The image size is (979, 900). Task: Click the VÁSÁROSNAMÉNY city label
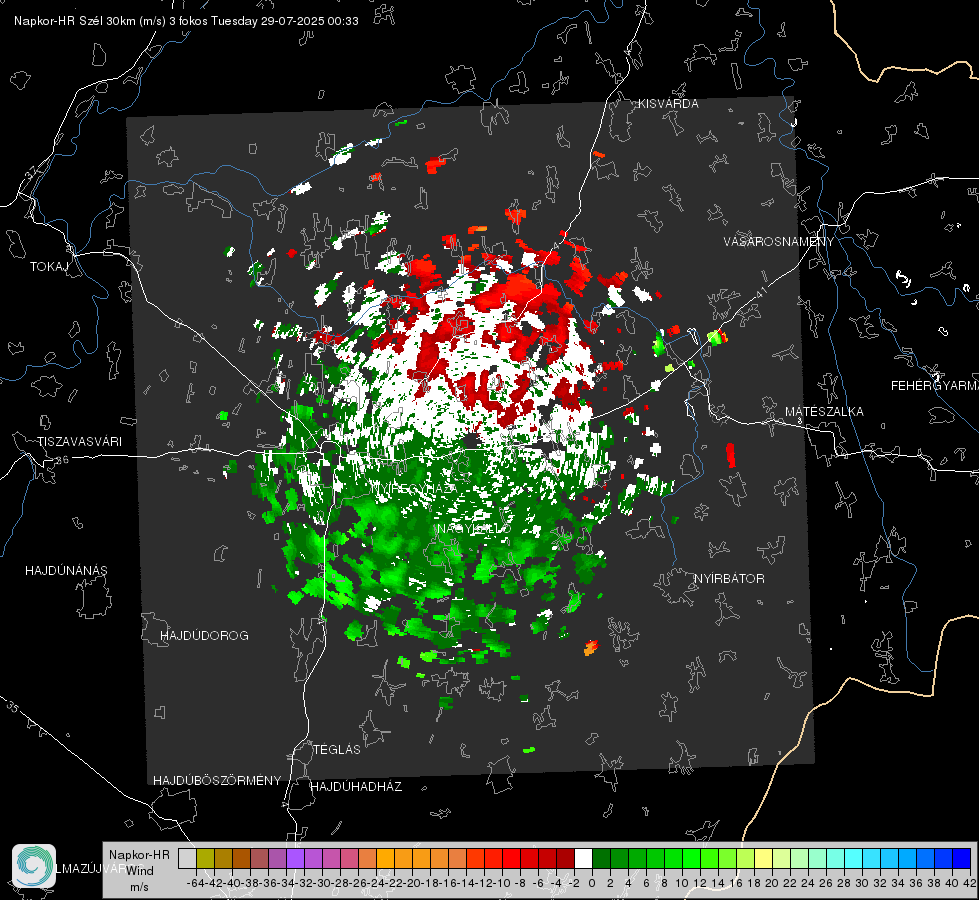click(779, 242)
